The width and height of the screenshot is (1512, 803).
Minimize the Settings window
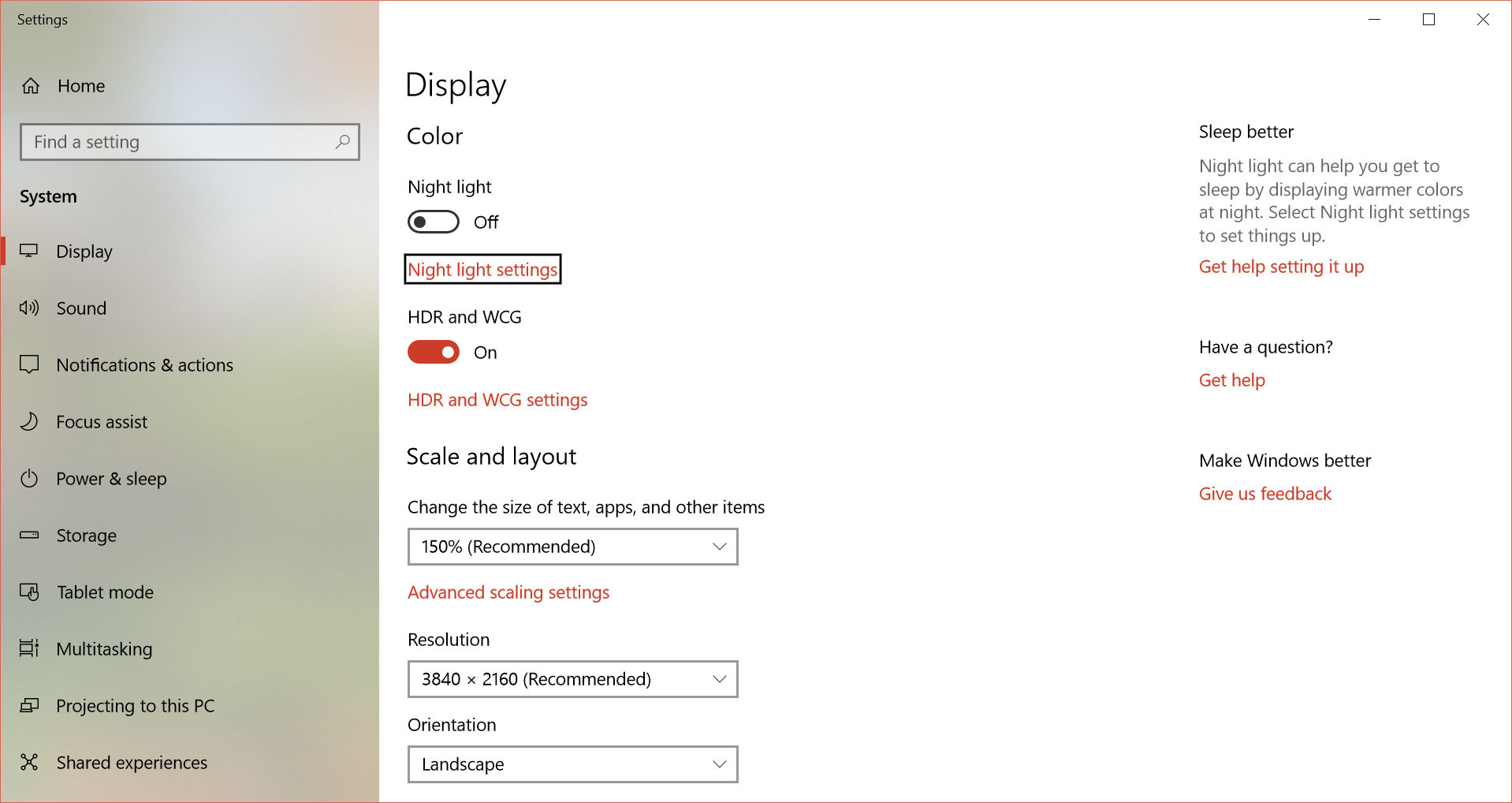pos(1375,20)
